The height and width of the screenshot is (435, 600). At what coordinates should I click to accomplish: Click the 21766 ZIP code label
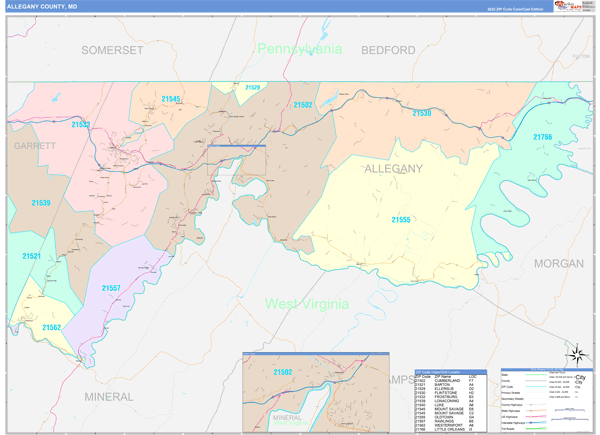coord(543,137)
